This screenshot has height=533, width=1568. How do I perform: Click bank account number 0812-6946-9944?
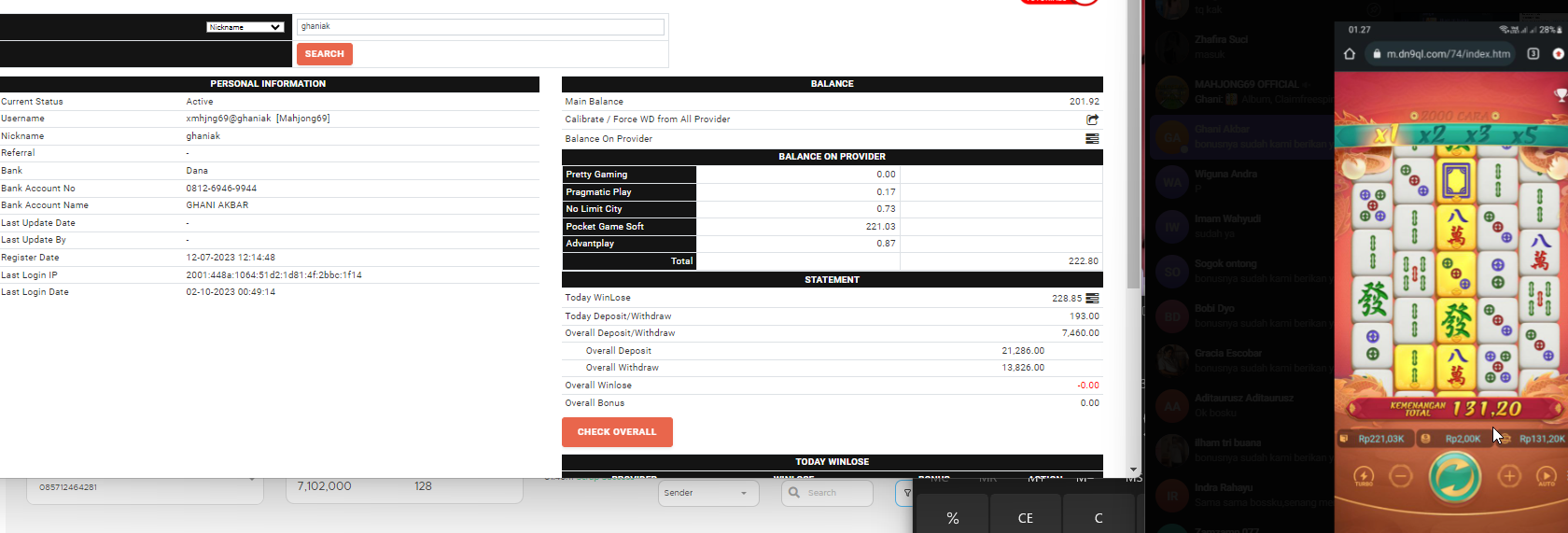221,189
